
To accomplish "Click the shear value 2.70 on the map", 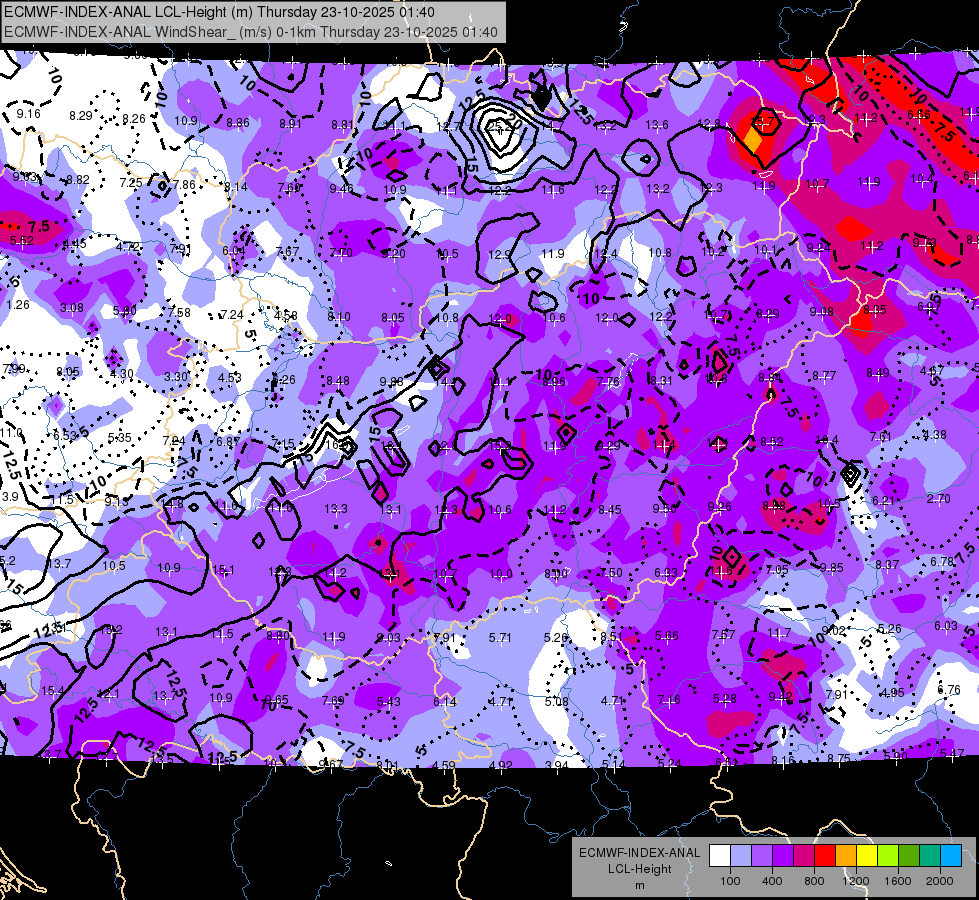I will pos(939,498).
